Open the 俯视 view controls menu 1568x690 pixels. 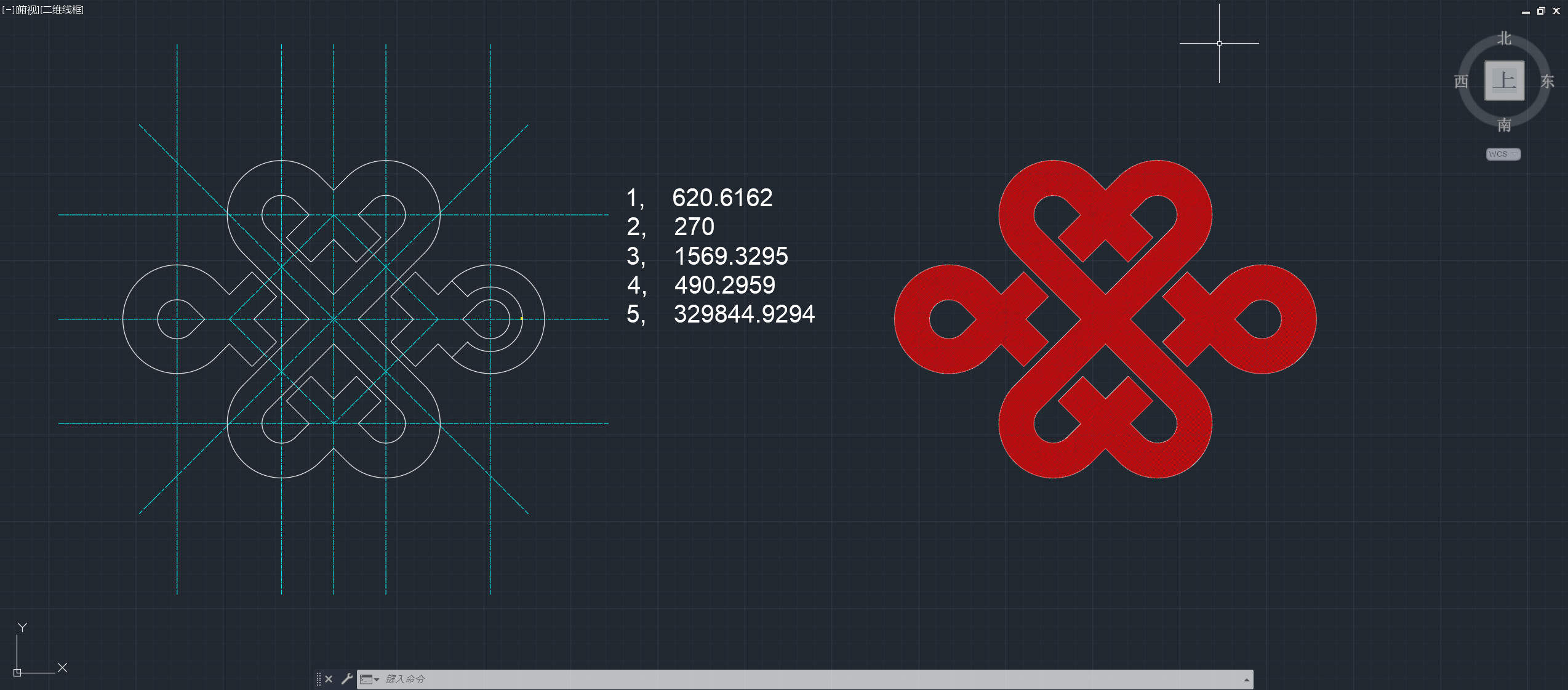27,10
